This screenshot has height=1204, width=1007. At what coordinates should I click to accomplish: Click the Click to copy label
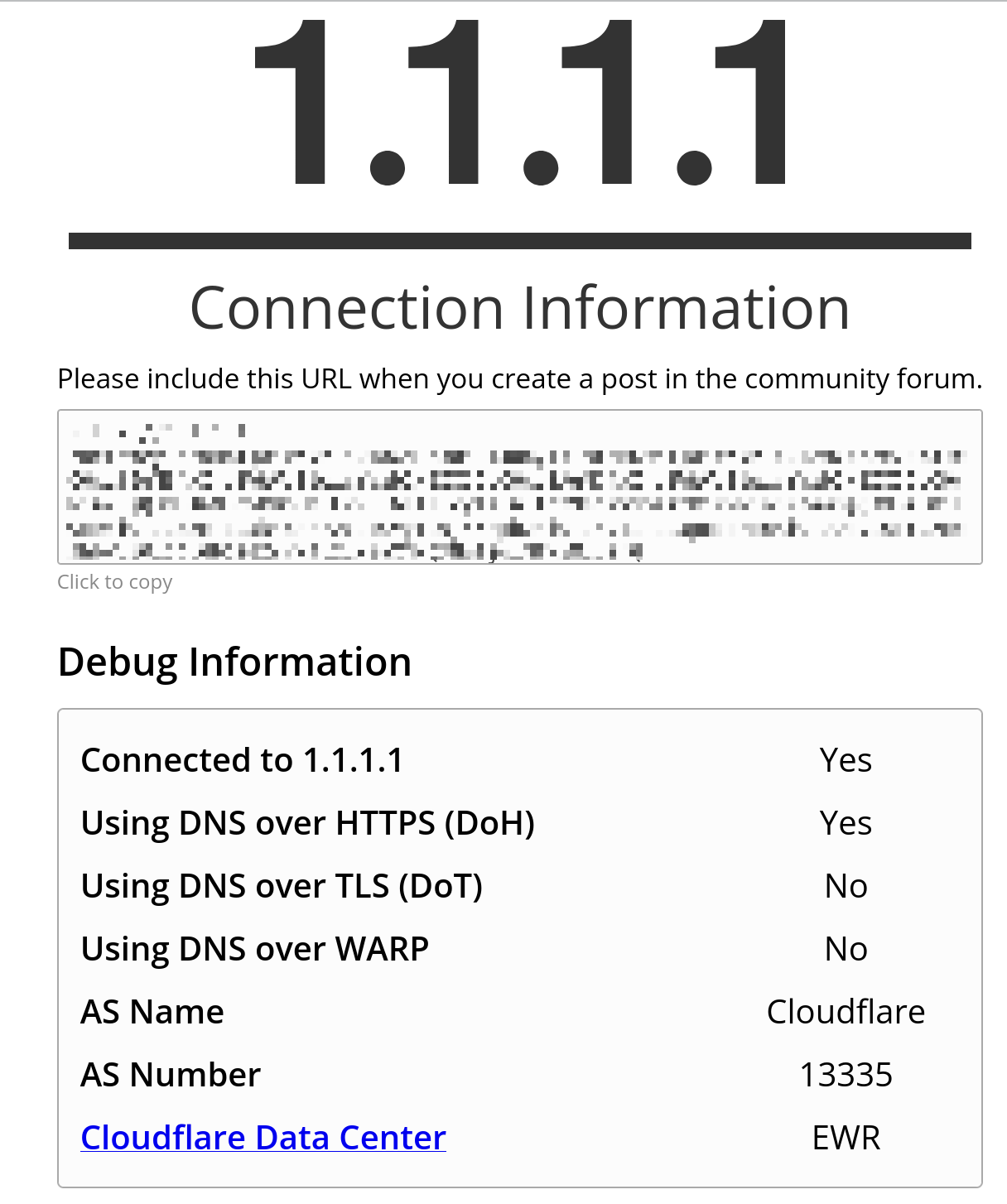[x=115, y=582]
